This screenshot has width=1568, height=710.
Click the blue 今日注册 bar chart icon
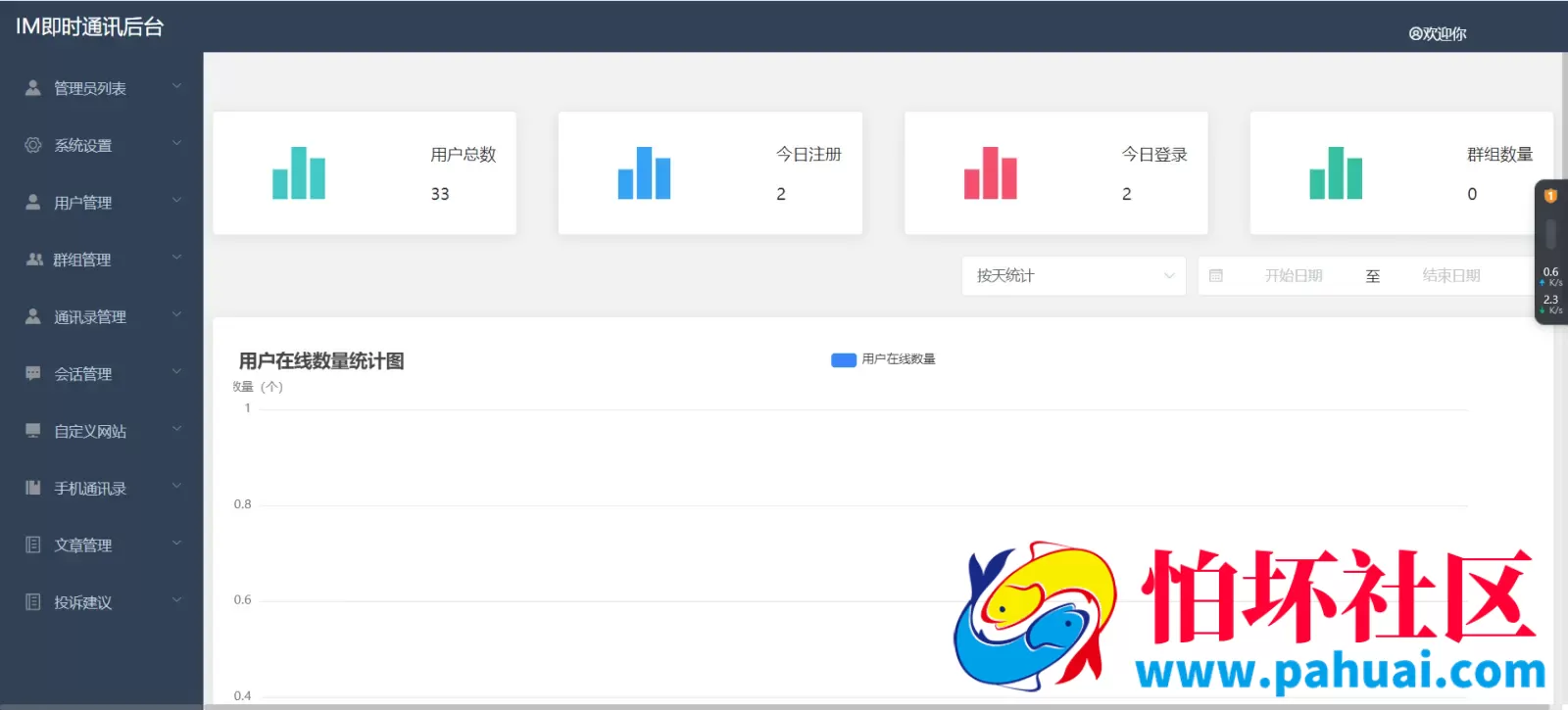tap(644, 173)
